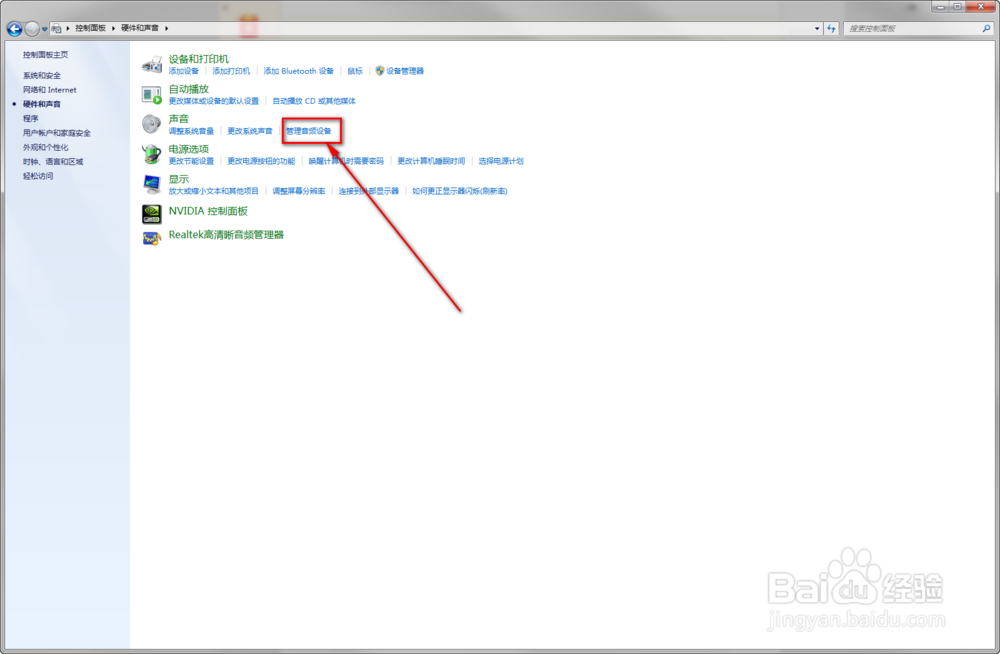The width and height of the screenshot is (1000, 654).
Task: Open 外观和个性化 in sidebar
Action: point(45,147)
